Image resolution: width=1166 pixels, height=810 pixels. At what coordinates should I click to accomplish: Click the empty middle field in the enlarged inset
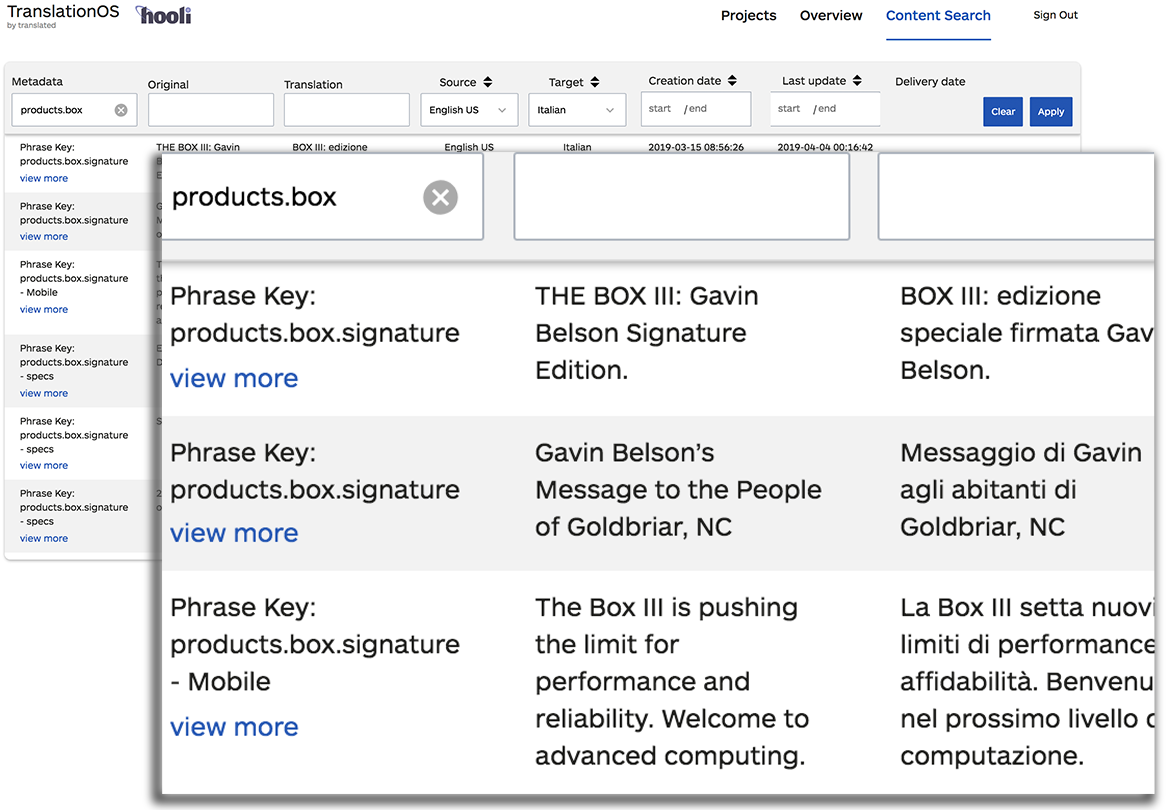(681, 197)
